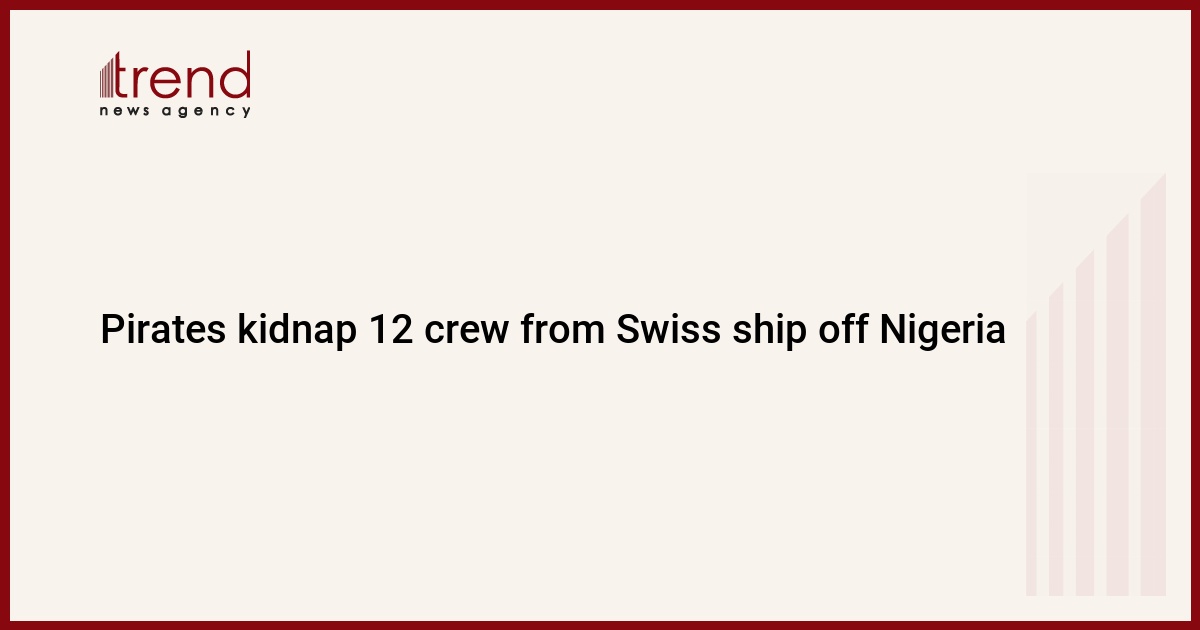Click the dark red top border
The height and width of the screenshot is (630, 1200).
tap(600, 4)
